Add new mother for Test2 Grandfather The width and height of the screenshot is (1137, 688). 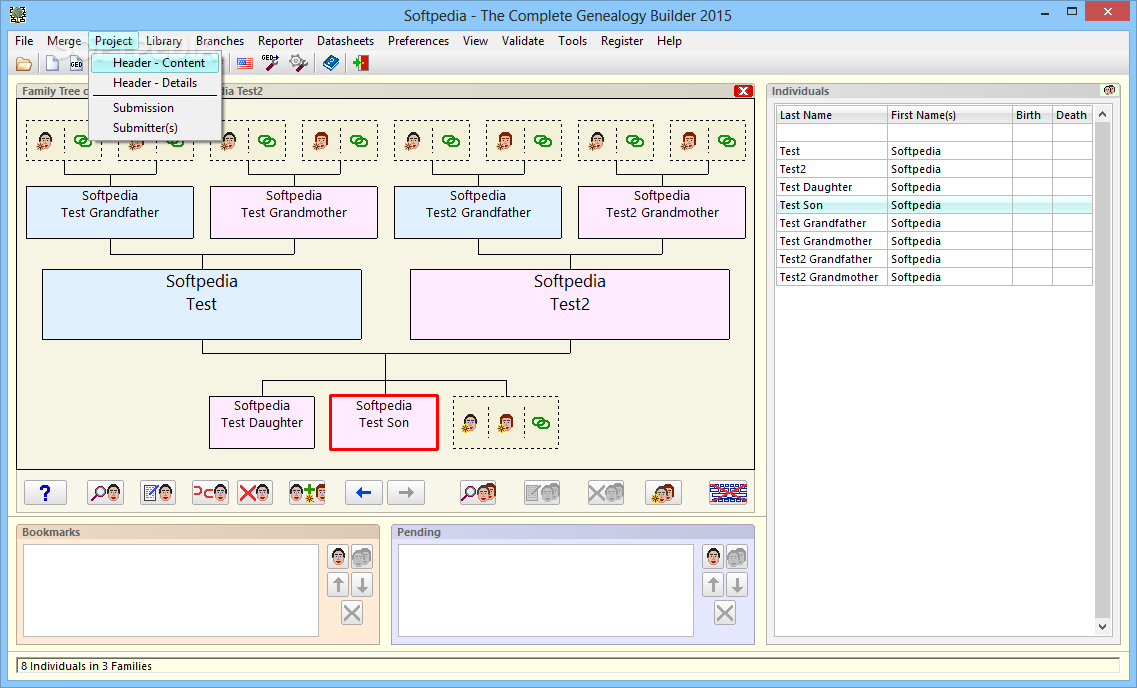pyautogui.click(x=505, y=141)
